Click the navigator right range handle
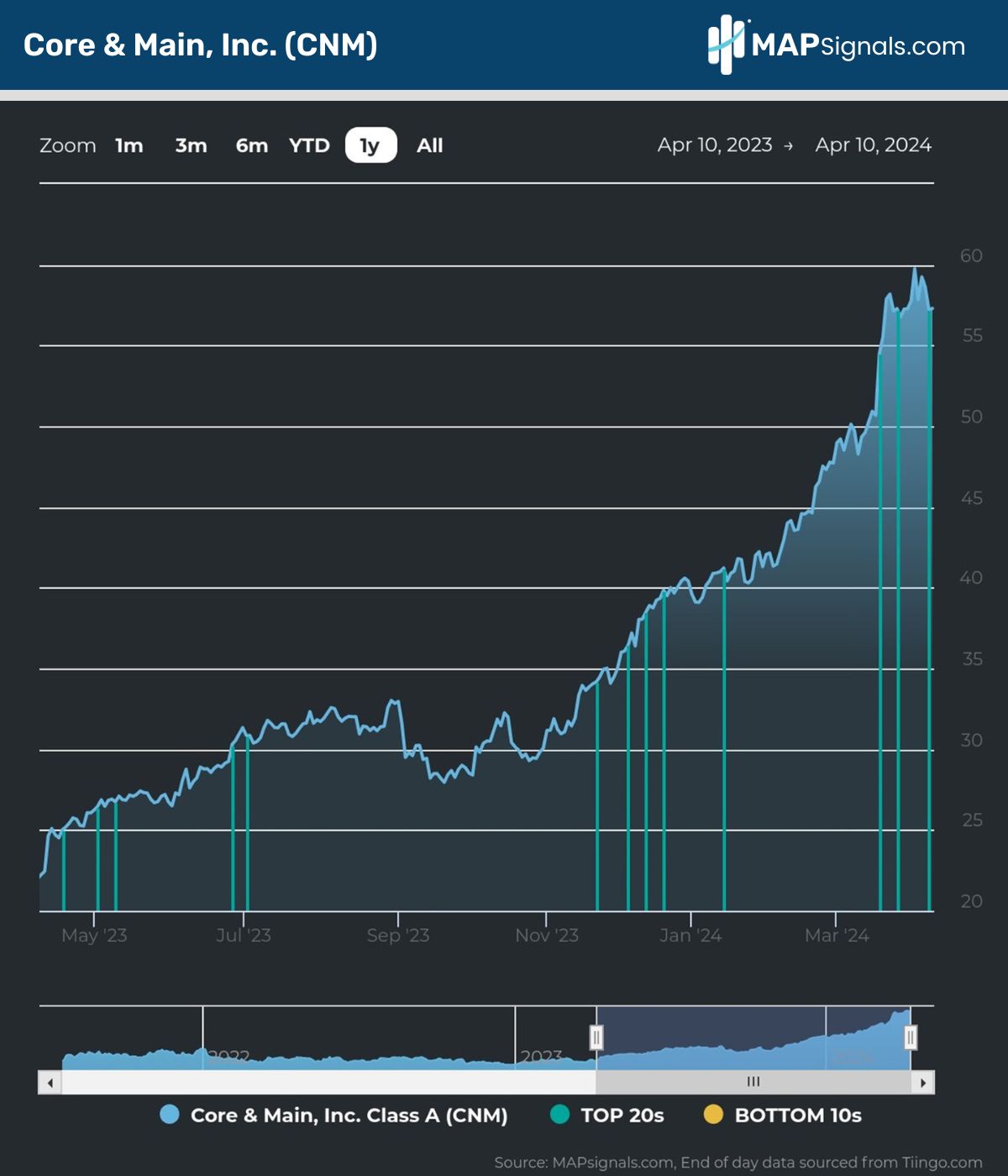Viewport: 1008px width, 1176px height. tap(911, 1037)
